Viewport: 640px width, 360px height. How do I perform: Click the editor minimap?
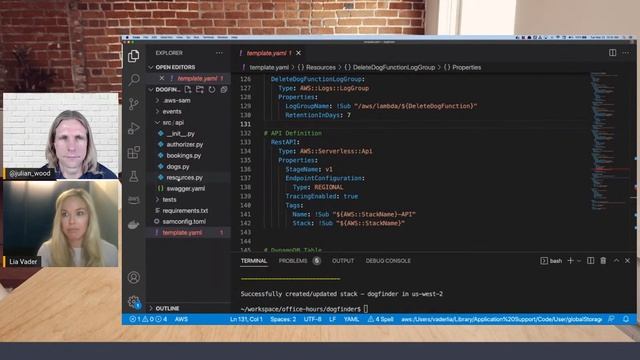tap(610, 141)
